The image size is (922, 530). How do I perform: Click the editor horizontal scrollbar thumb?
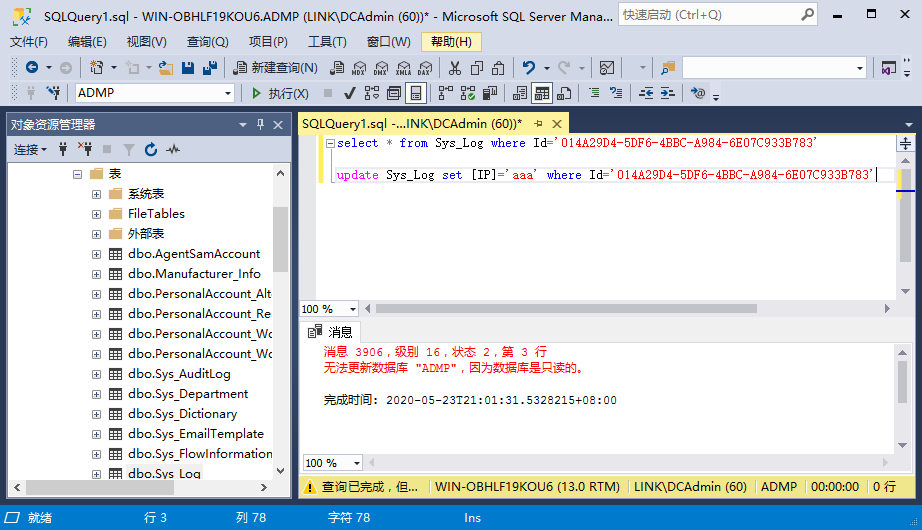(x=566, y=309)
